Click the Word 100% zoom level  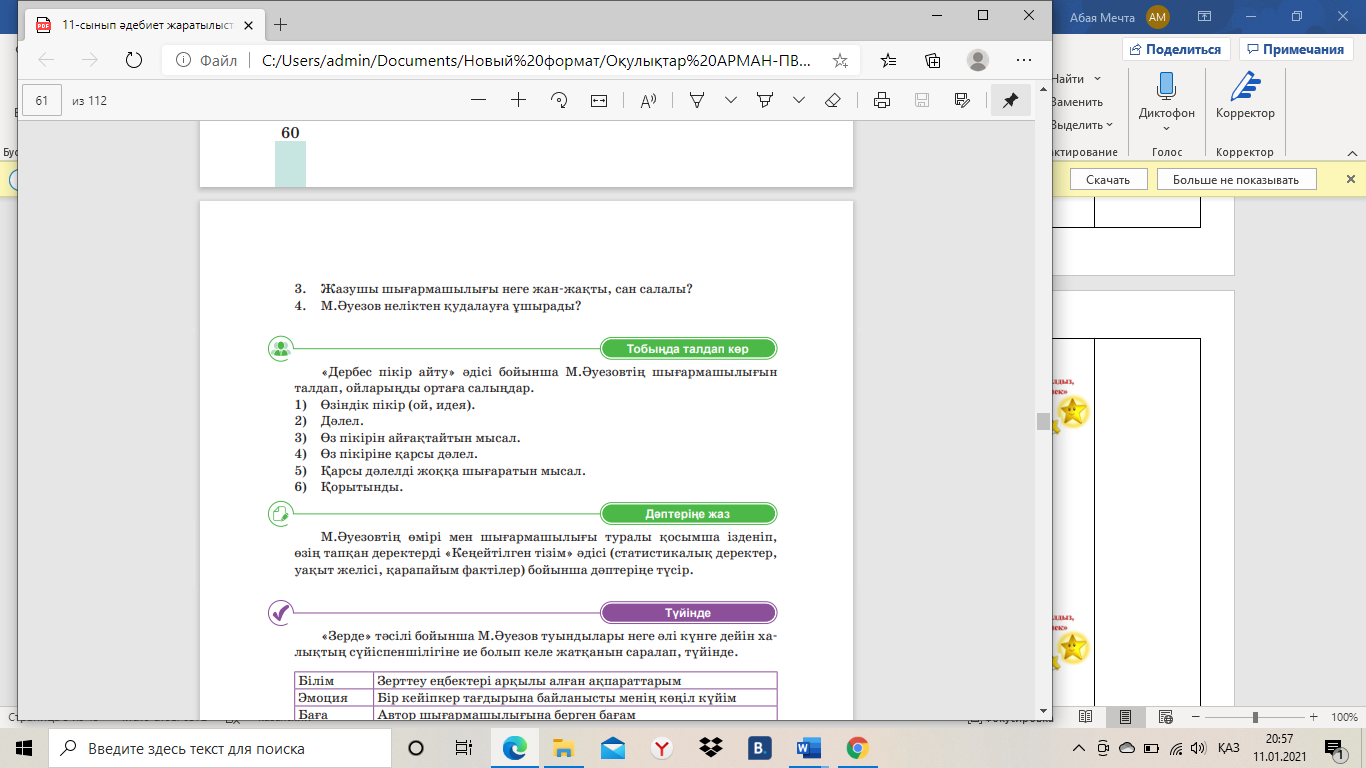tap(1344, 717)
